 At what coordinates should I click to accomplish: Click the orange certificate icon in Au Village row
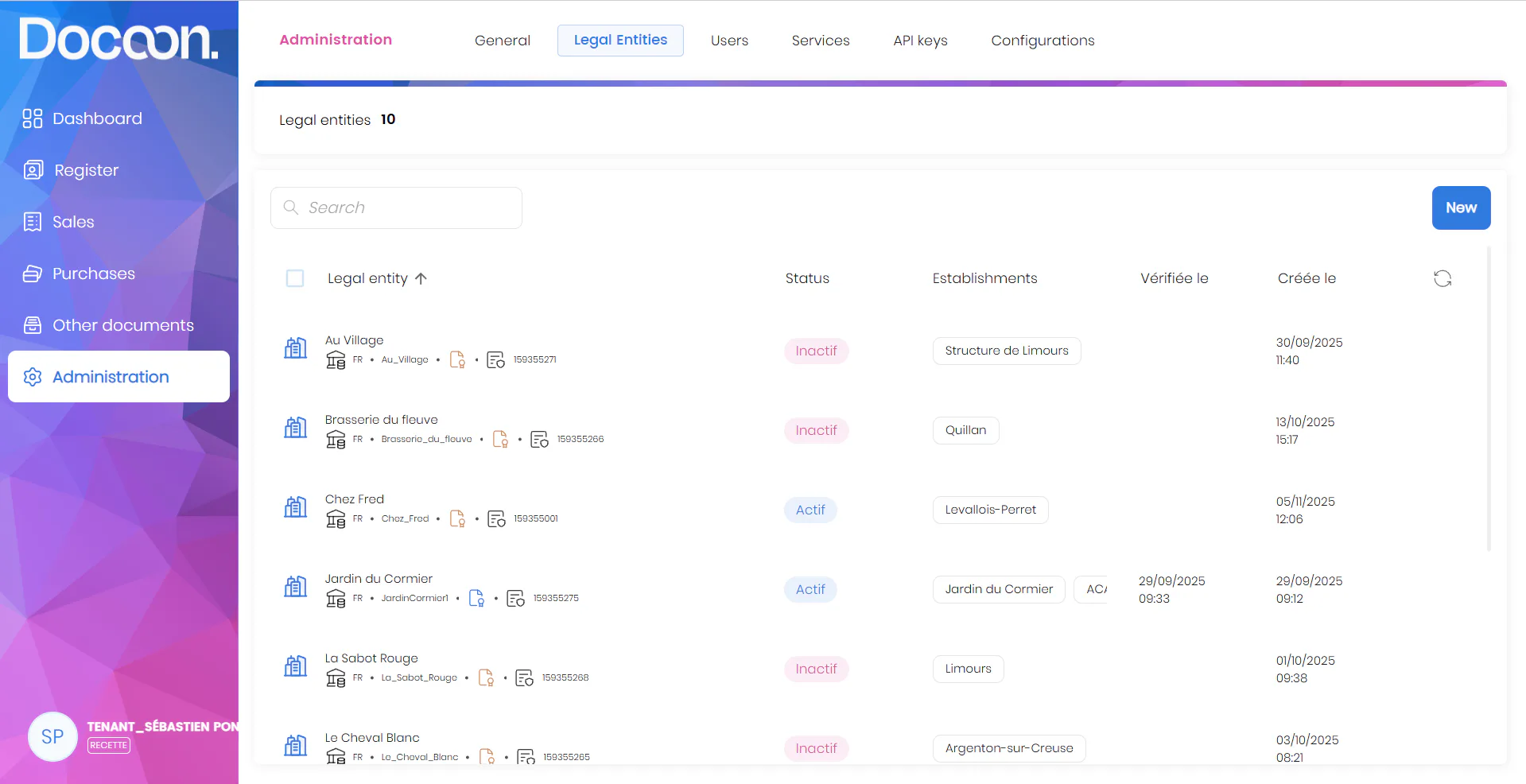tap(457, 360)
